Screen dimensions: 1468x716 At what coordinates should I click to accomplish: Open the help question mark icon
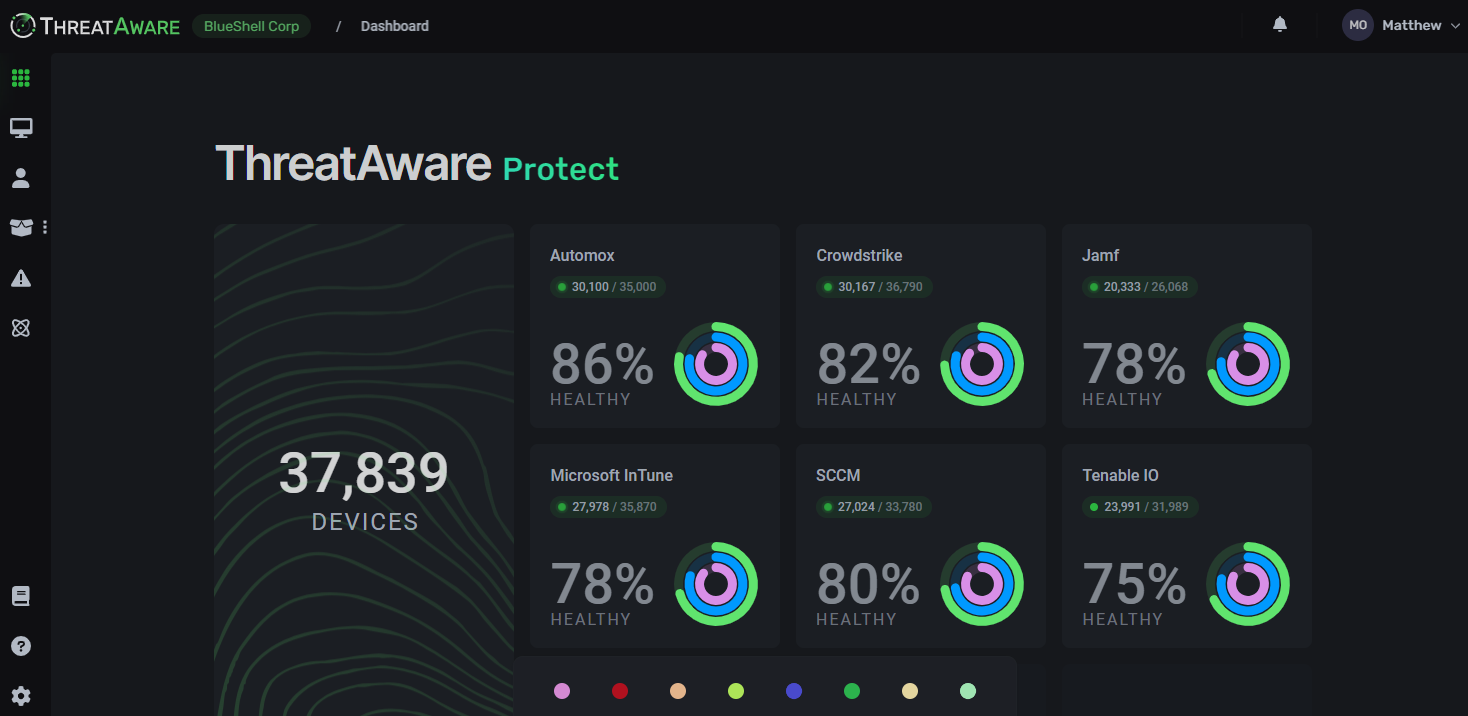21,646
